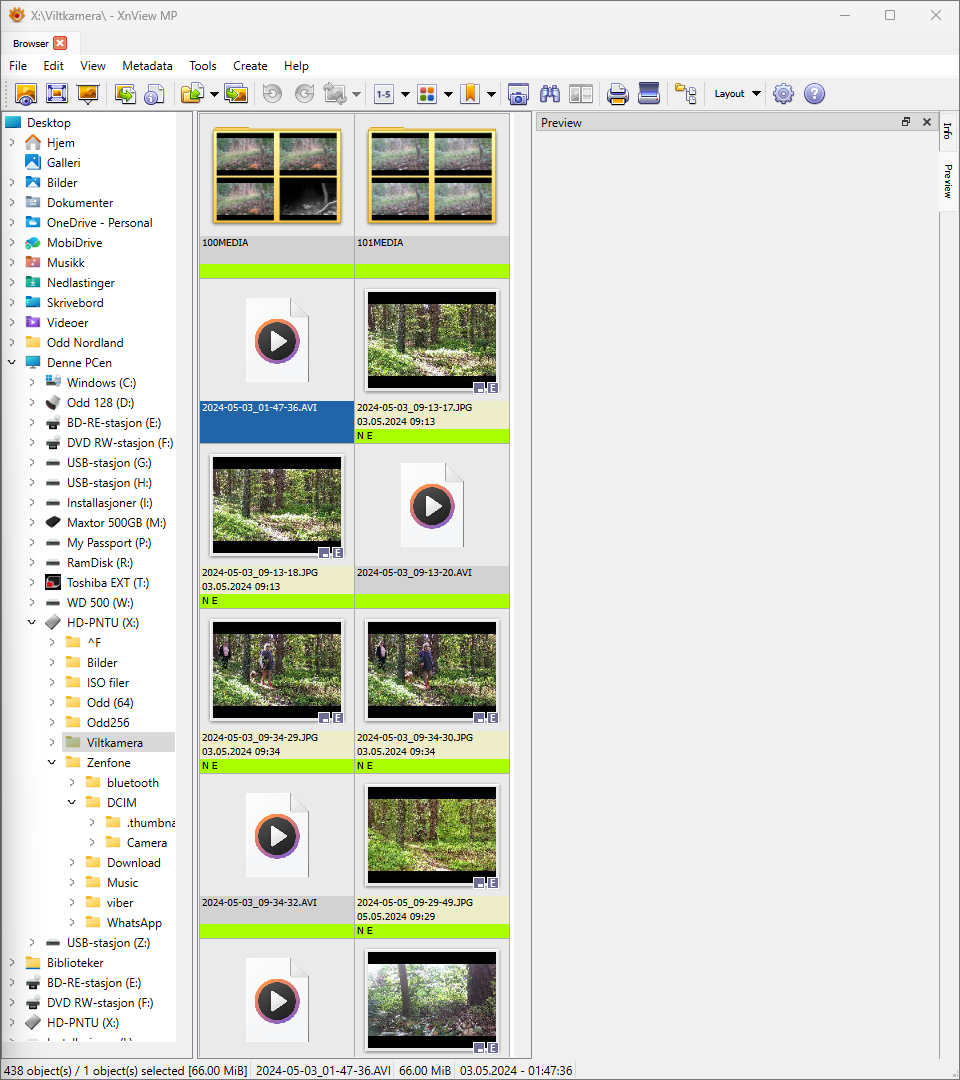The image size is (960, 1080).
Task: Switch to the Info side tab
Action: (x=947, y=130)
